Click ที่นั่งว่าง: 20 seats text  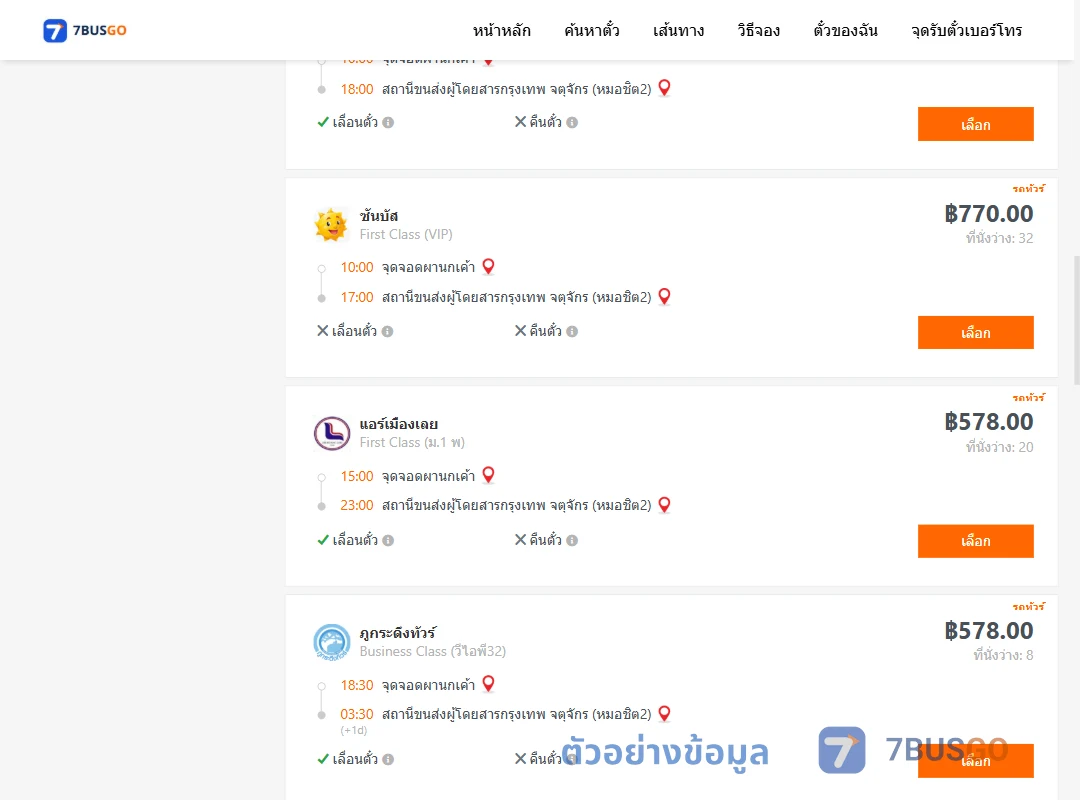click(999, 447)
